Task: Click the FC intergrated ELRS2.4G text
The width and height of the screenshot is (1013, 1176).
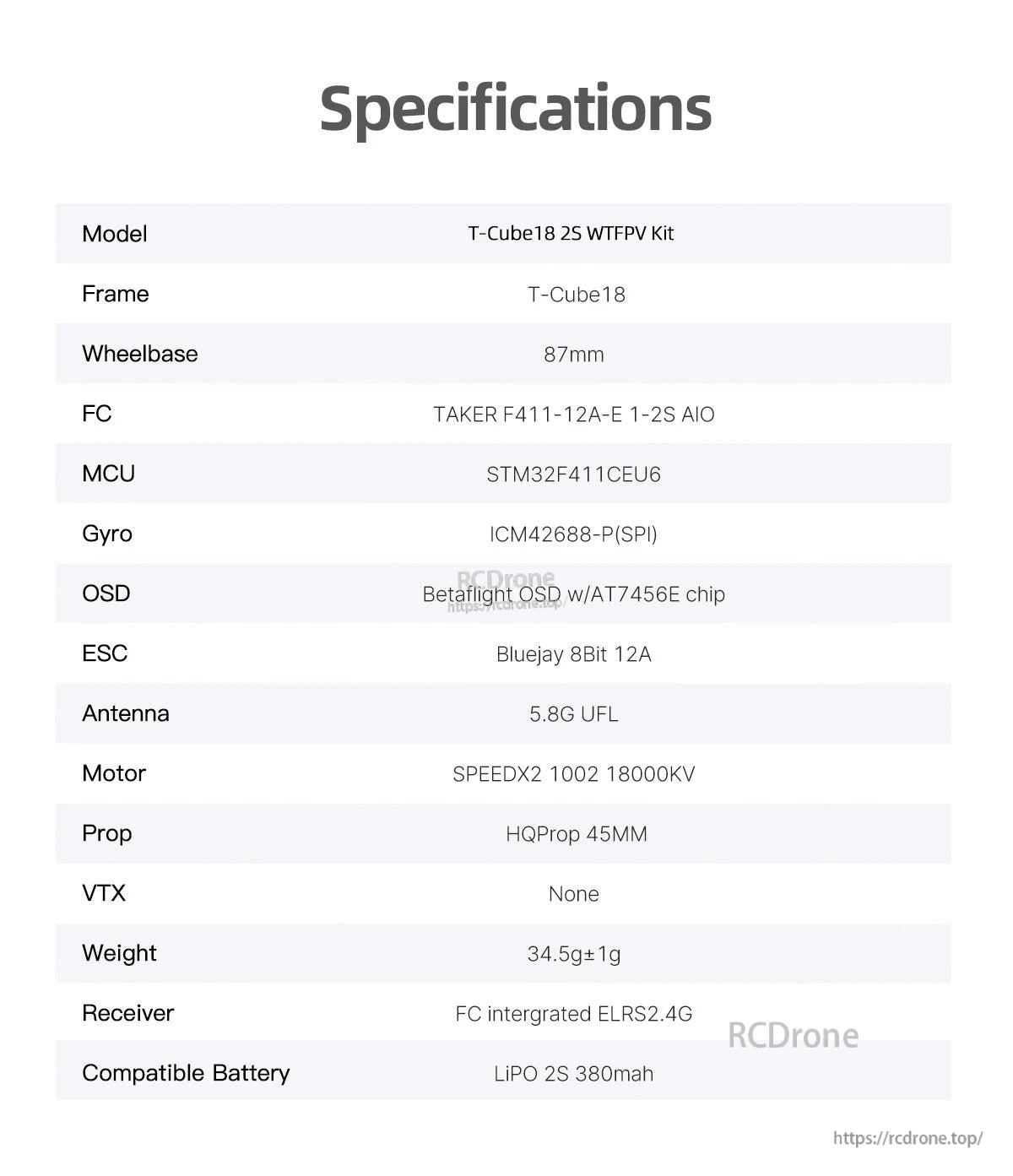Action: pyautogui.click(x=573, y=1014)
